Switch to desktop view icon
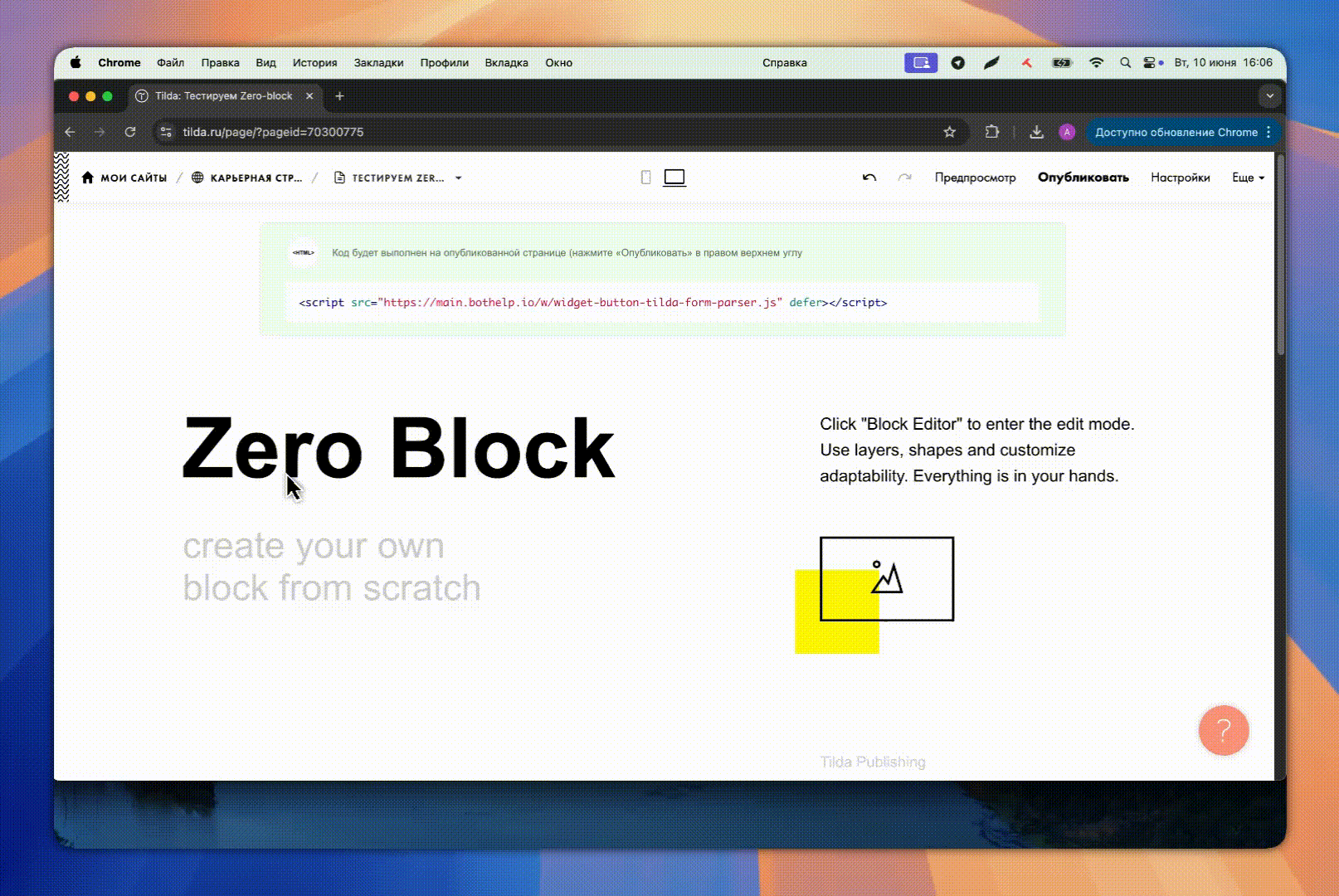The image size is (1339, 896). pyautogui.click(x=674, y=178)
